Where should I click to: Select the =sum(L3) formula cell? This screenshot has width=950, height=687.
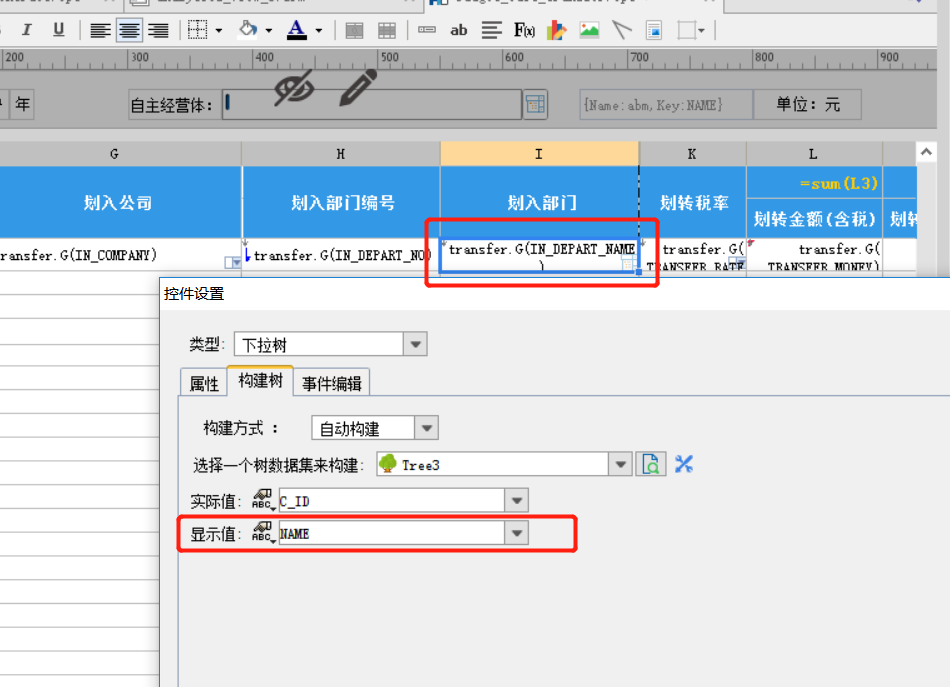[814, 183]
